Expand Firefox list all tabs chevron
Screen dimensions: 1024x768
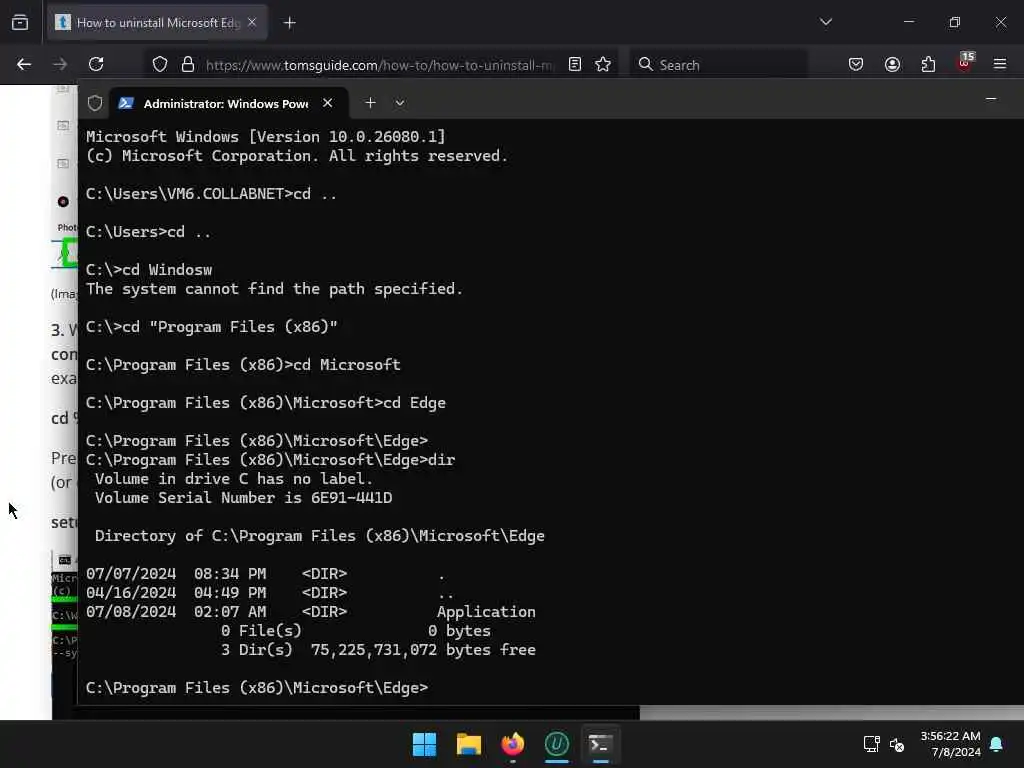(825, 22)
